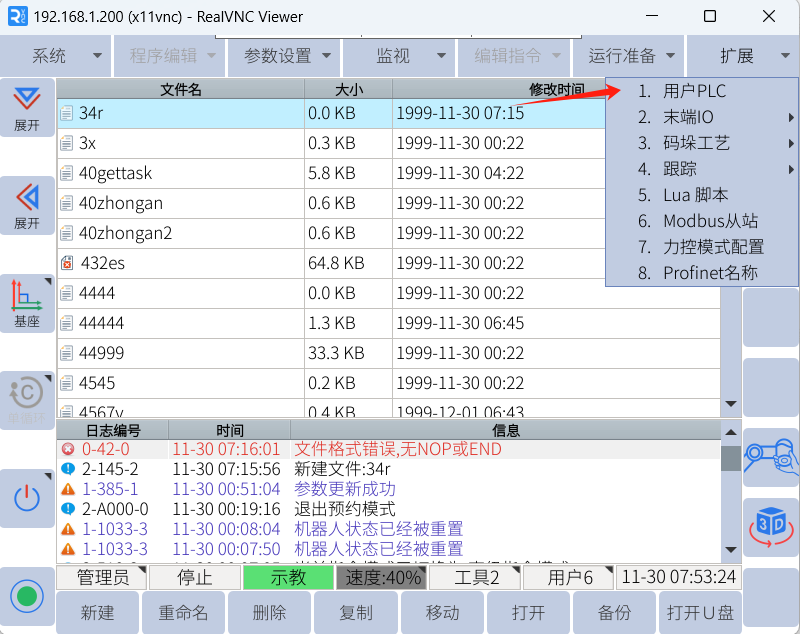Image resolution: width=800 pixels, height=634 pixels.
Task: Click the blue power icon in sidebar
Action: pyautogui.click(x=27, y=498)
